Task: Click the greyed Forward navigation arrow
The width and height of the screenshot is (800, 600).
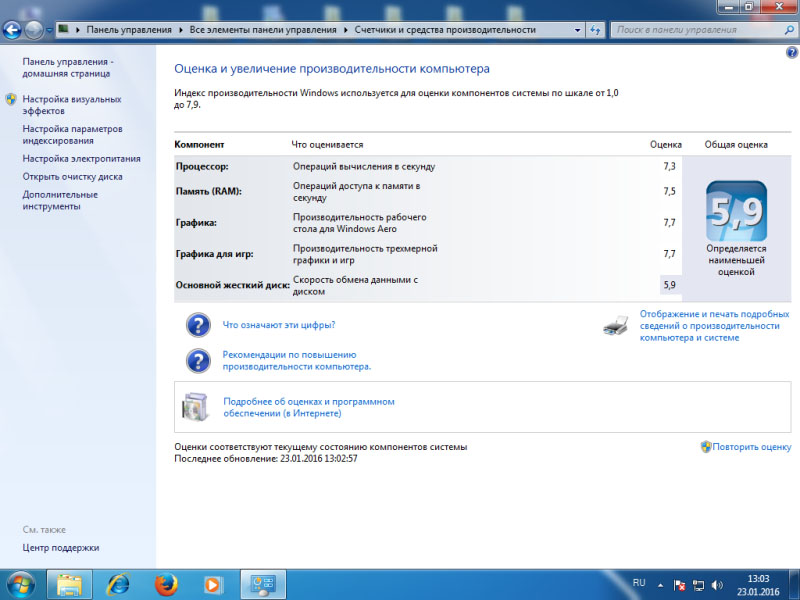Action: click(34, 30)
